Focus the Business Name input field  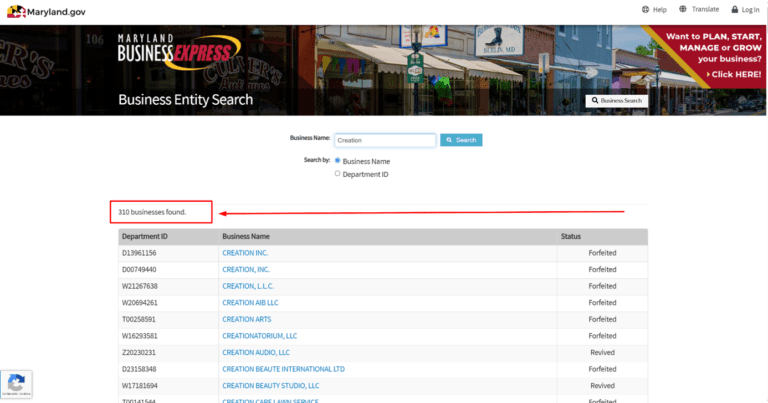385,140
